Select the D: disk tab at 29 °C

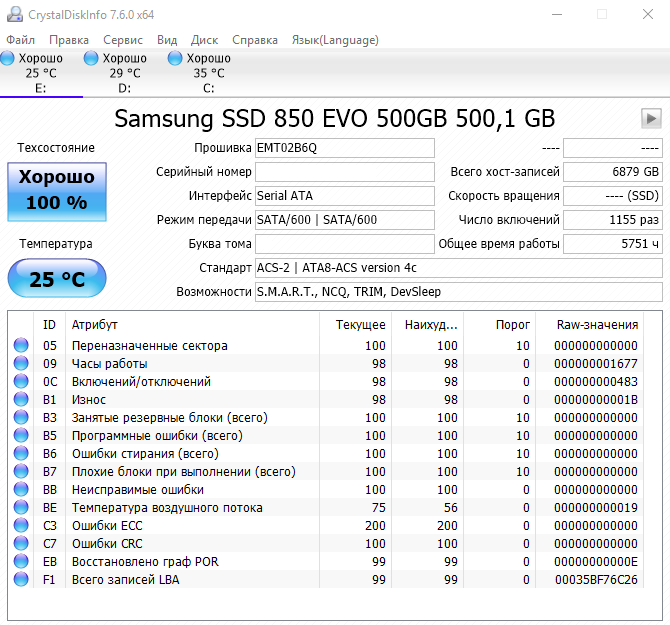124,73
